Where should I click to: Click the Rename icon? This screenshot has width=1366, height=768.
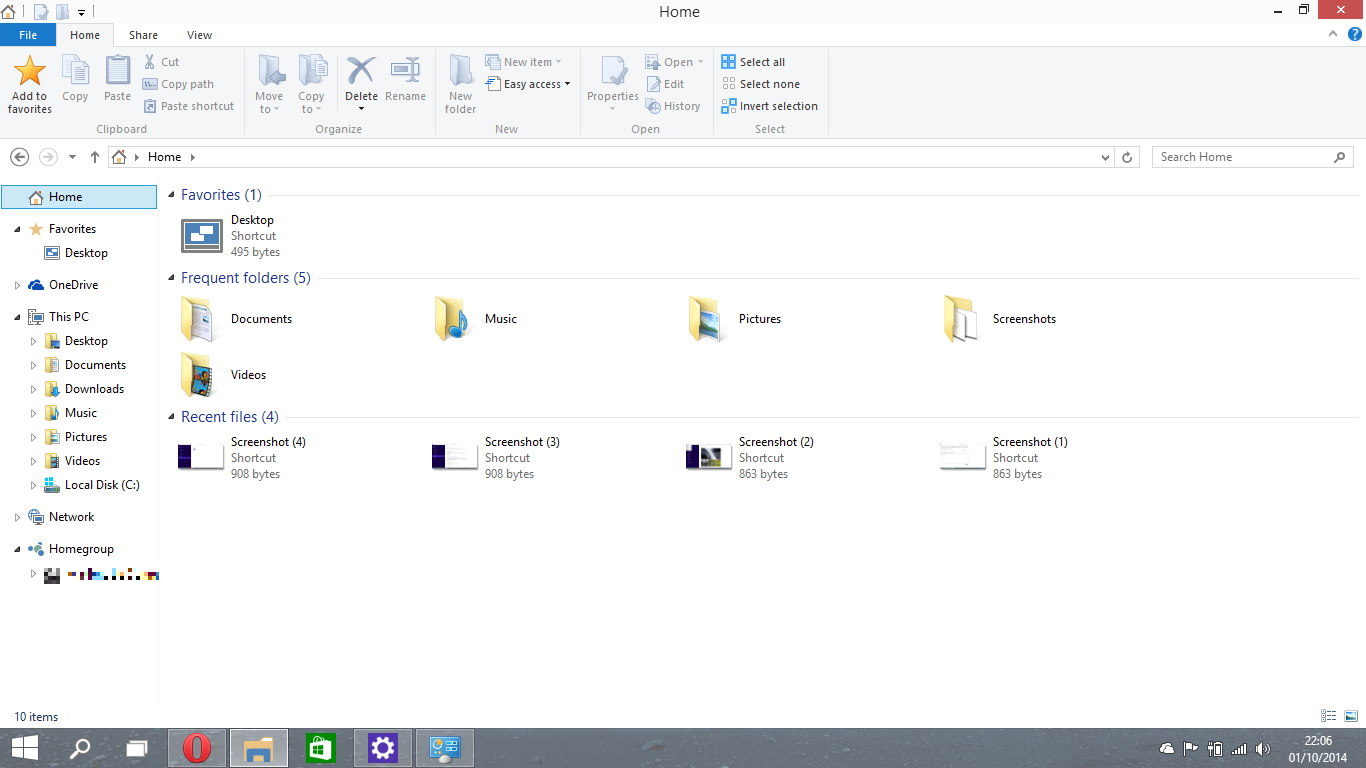405,70
